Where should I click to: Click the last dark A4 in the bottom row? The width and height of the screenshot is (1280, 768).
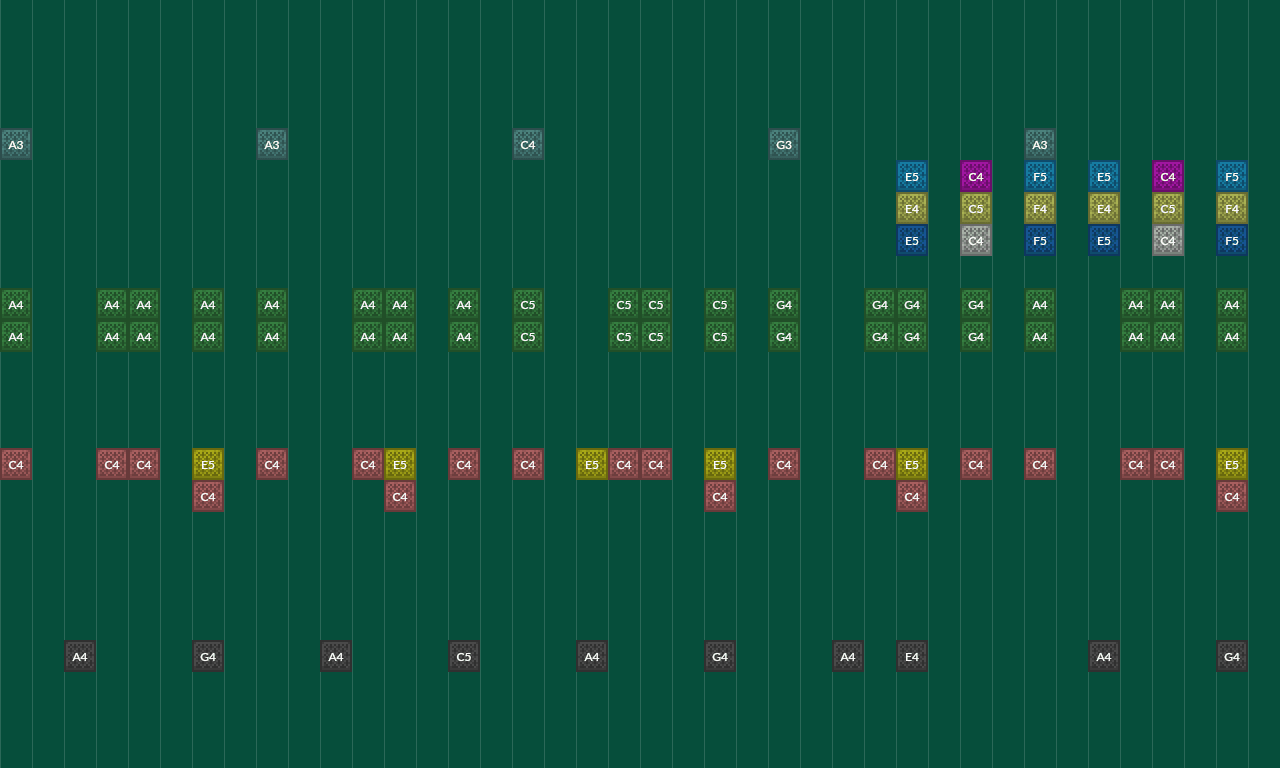pos(1104,656)
